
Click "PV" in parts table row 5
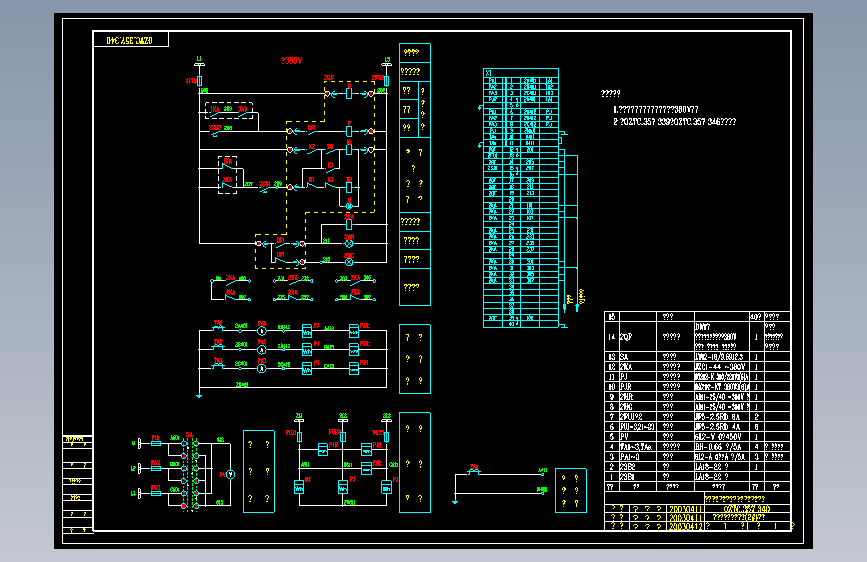pos(624,436)
